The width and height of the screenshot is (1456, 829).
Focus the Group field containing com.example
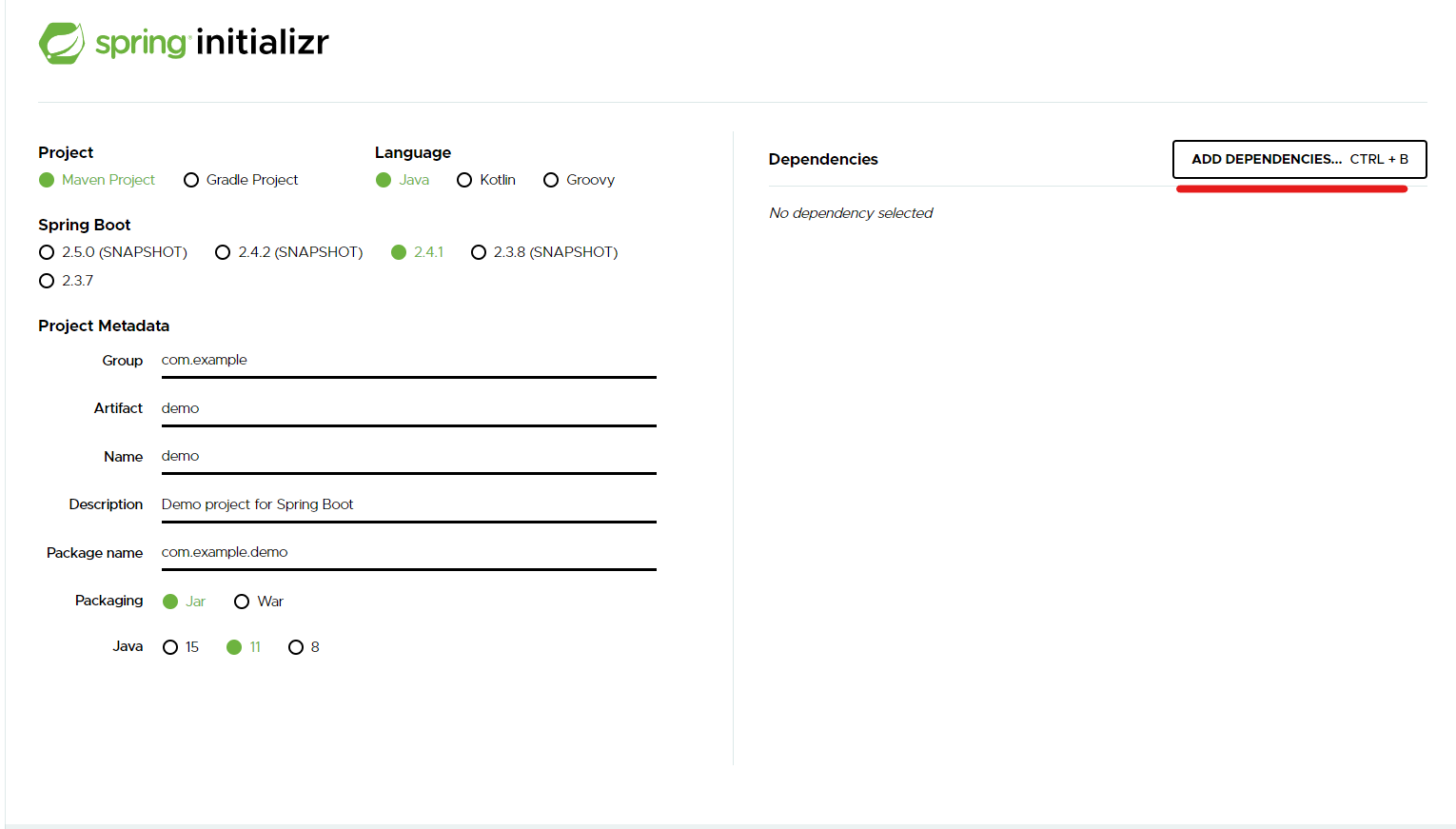[x=409, y=361]
